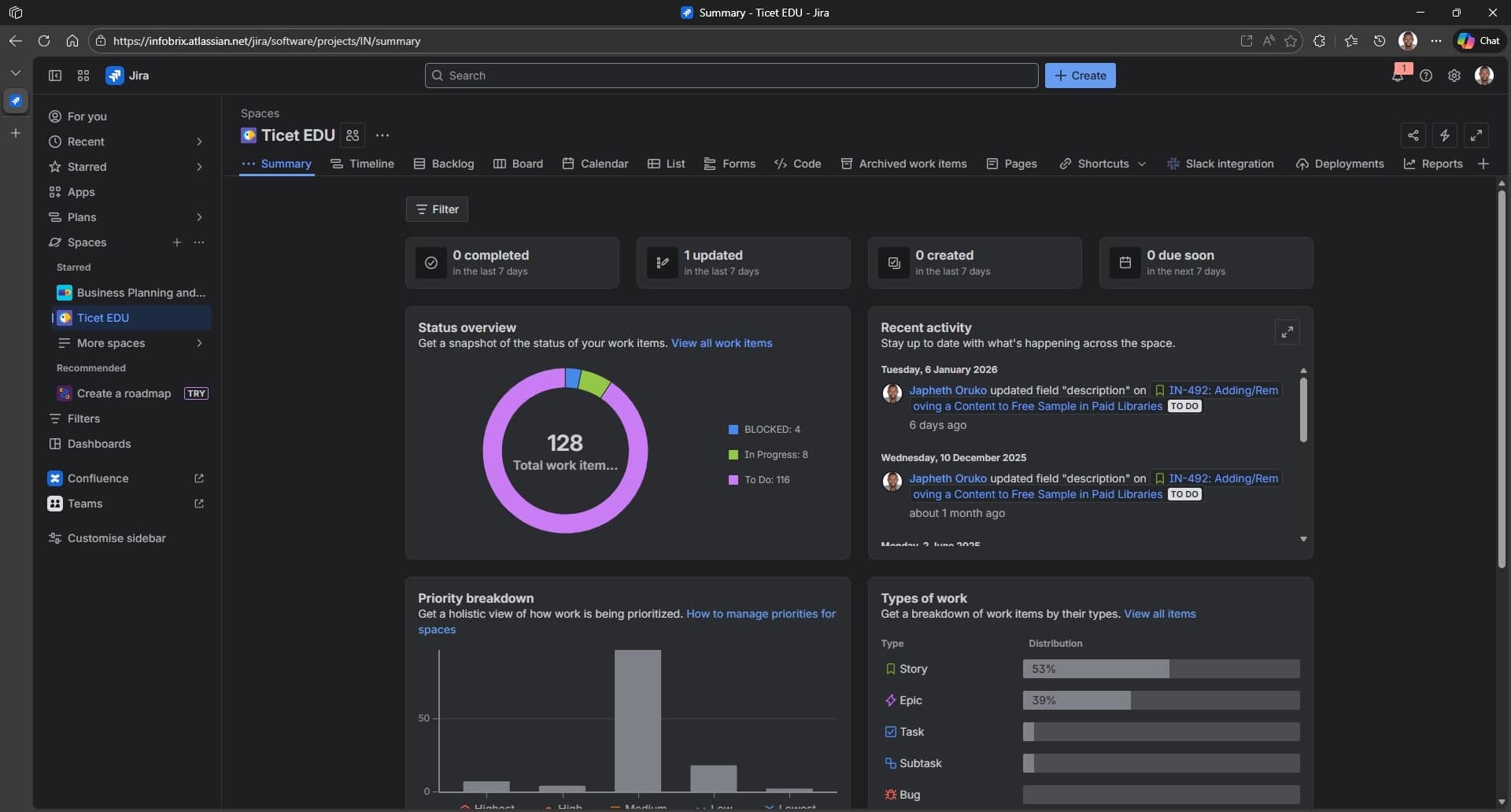Click the Jira search field
The width and height of the screenshot is (1511, 812).
tap(732, 76)
